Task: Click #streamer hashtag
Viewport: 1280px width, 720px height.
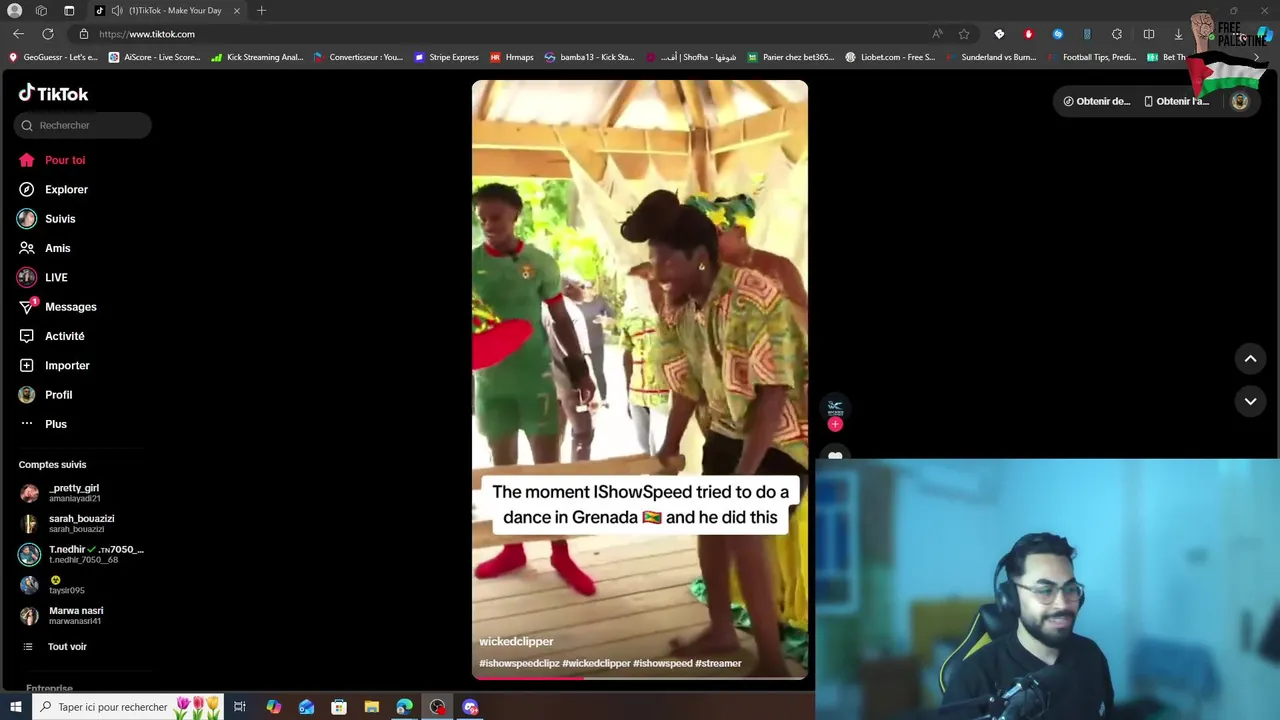Action: [x=718, y=663]
